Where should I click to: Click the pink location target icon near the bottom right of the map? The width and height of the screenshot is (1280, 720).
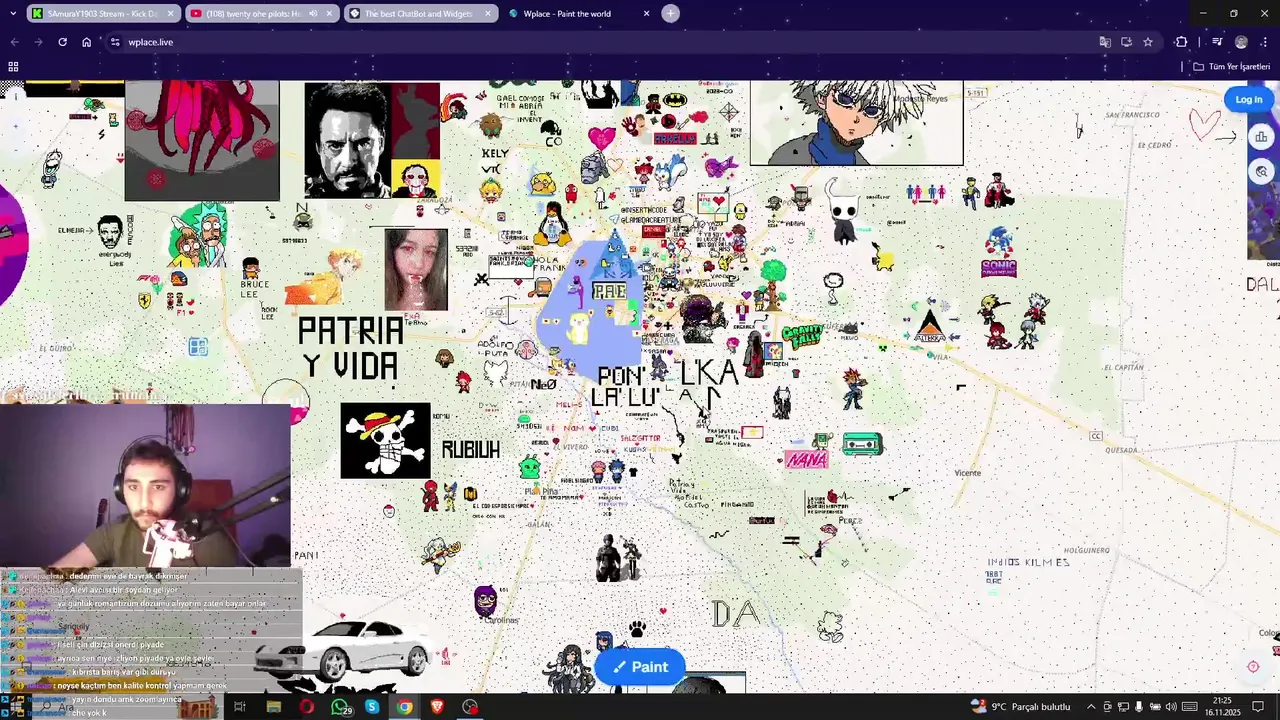(x=1253, y=667)
